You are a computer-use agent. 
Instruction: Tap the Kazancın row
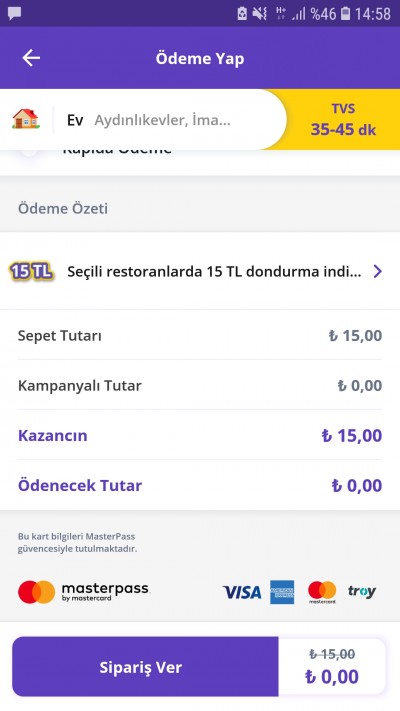point(200,435)
